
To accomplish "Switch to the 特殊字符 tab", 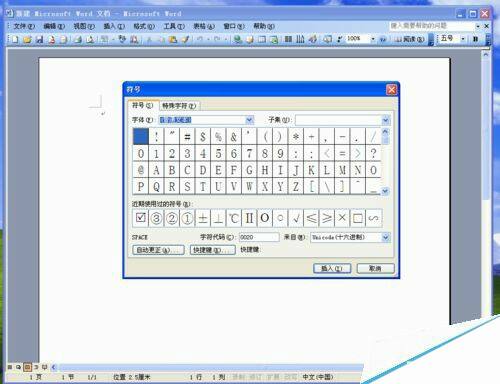I will pyautogui.click(x=179, y=106).
